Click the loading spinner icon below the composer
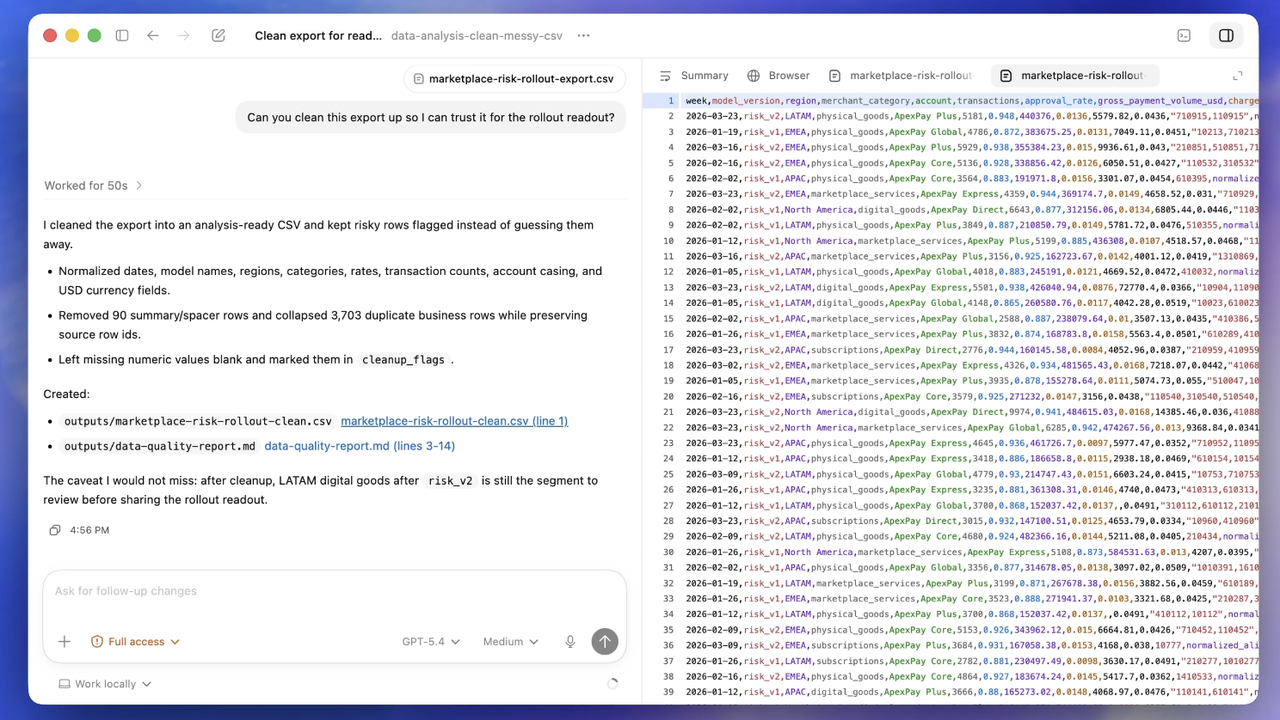This screenshot has height=720, width=1280. click(x=613, y=684)
